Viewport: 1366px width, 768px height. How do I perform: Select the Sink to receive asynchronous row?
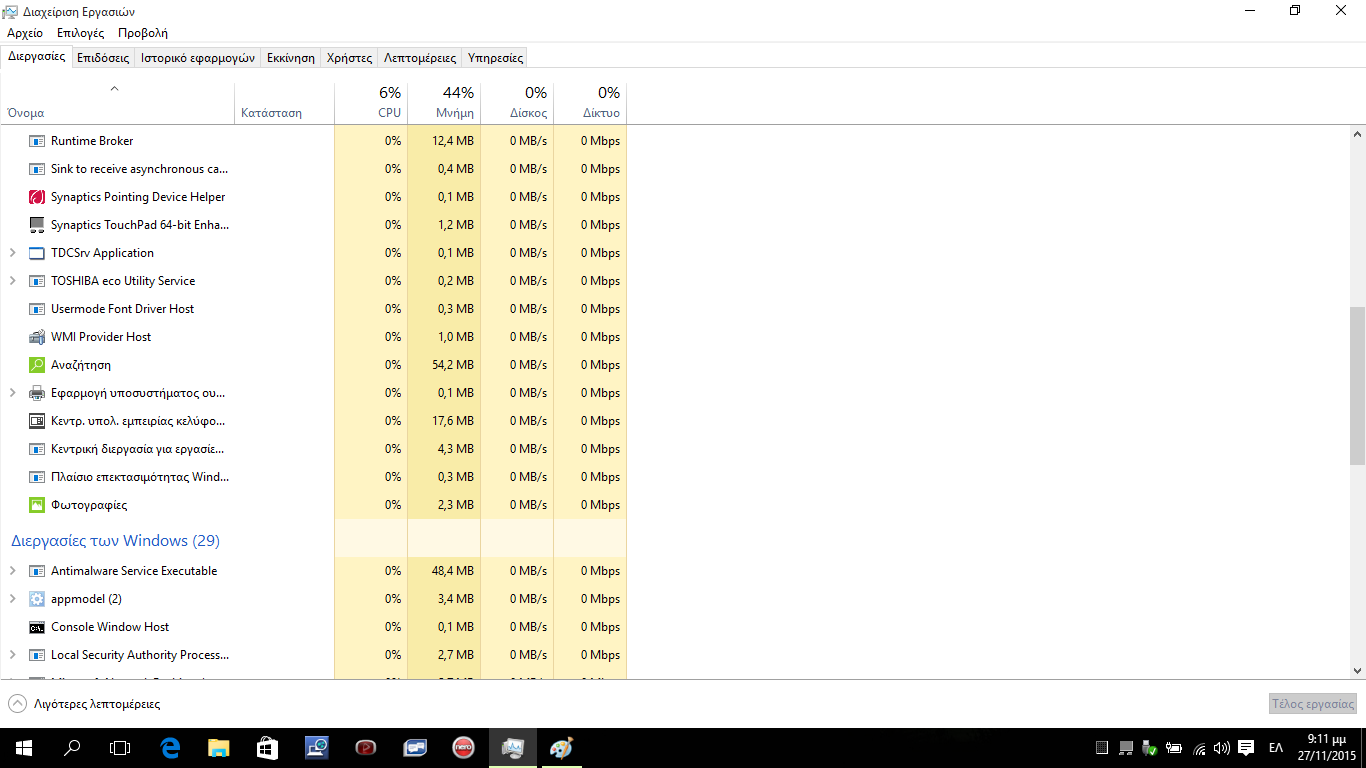point(313,169)
